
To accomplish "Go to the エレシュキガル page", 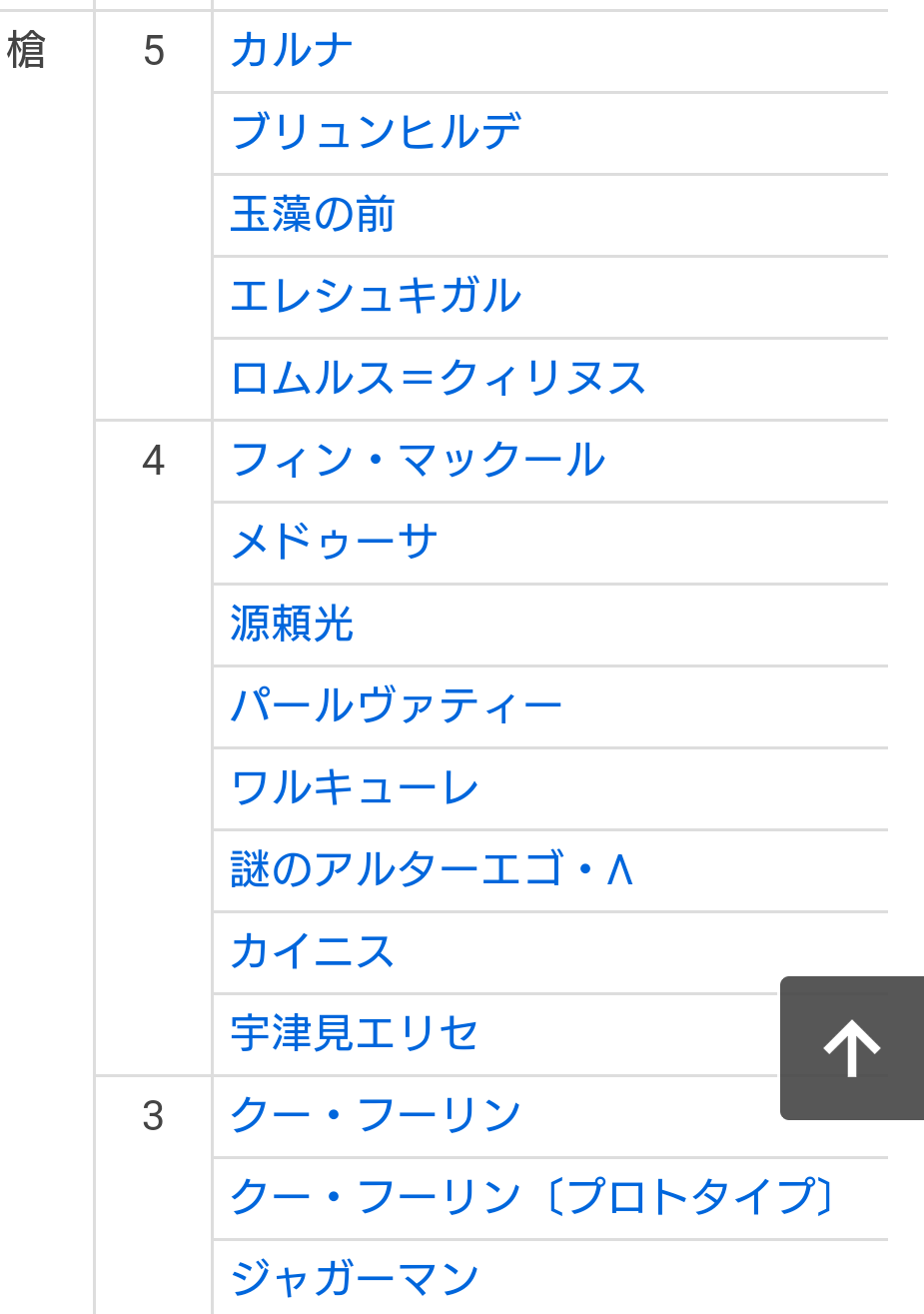I will coord(376,297).
